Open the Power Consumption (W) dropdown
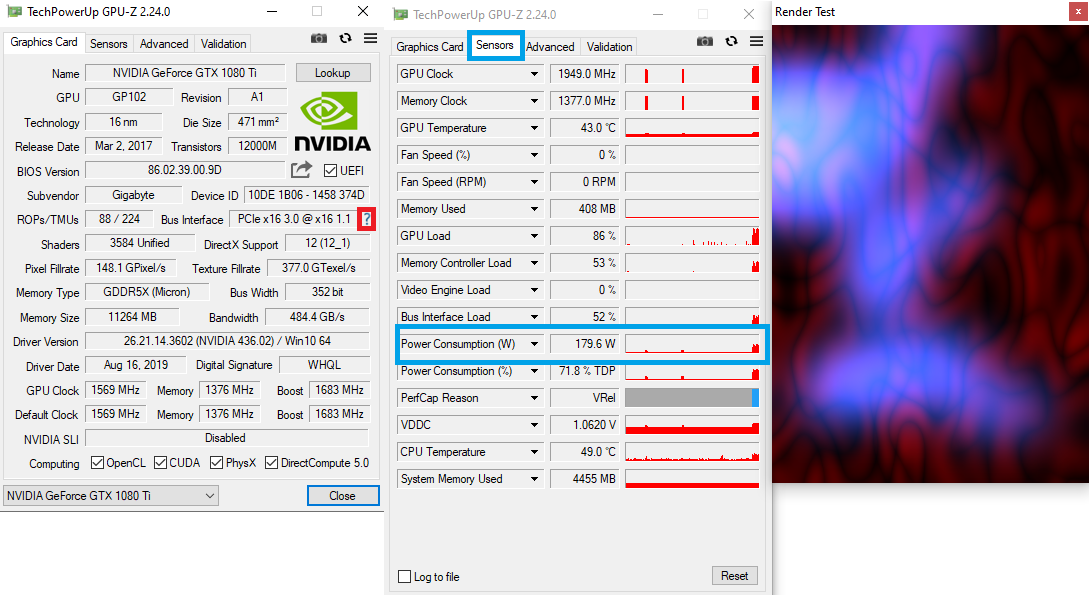The width and height of the screenshot is (1090, 596). click(x=534, y=344)
